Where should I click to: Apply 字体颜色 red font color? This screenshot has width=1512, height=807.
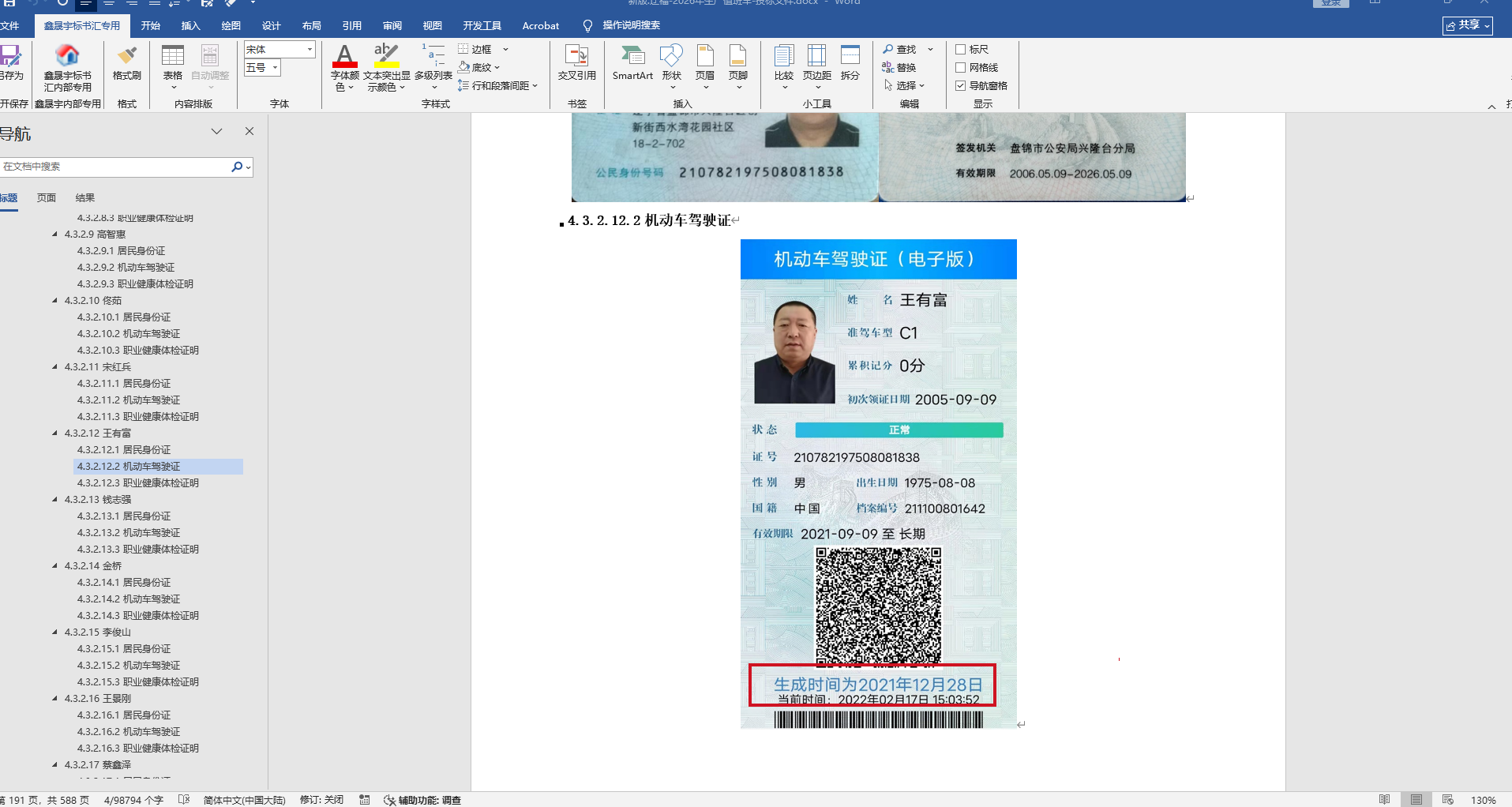[344, 67]
